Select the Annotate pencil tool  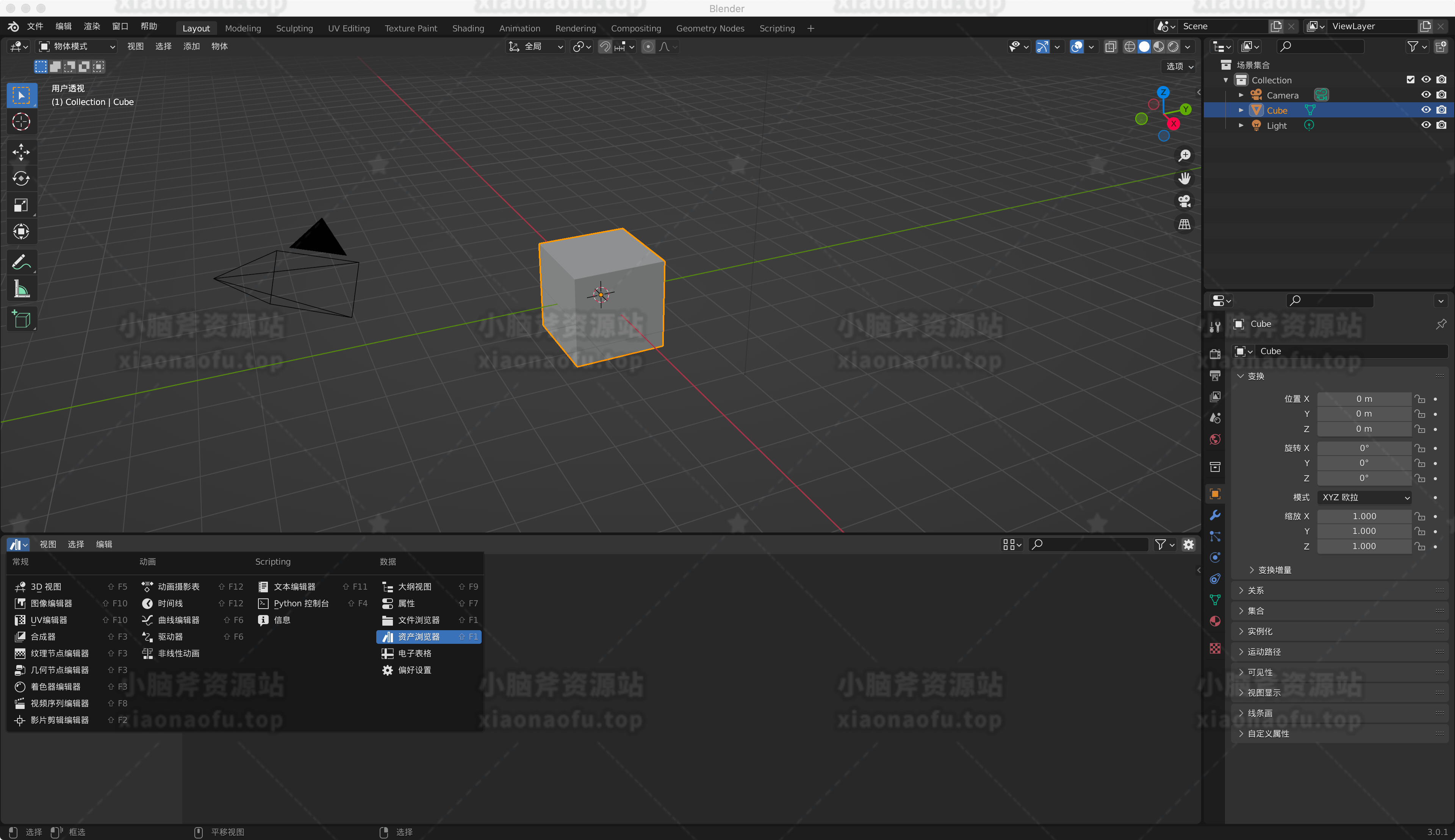tap(21, 263)
